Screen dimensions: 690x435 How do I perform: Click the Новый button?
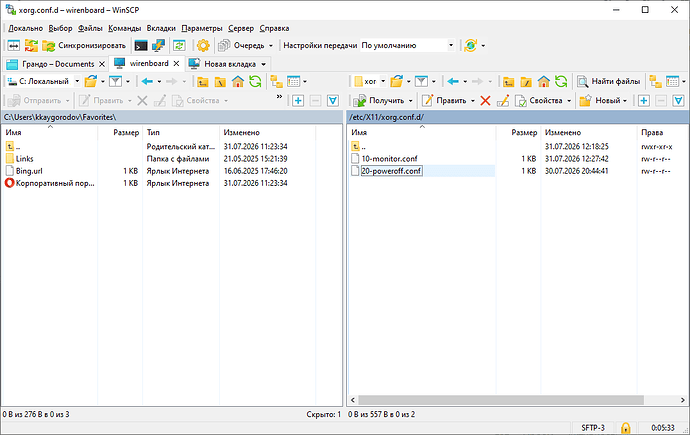603,101
